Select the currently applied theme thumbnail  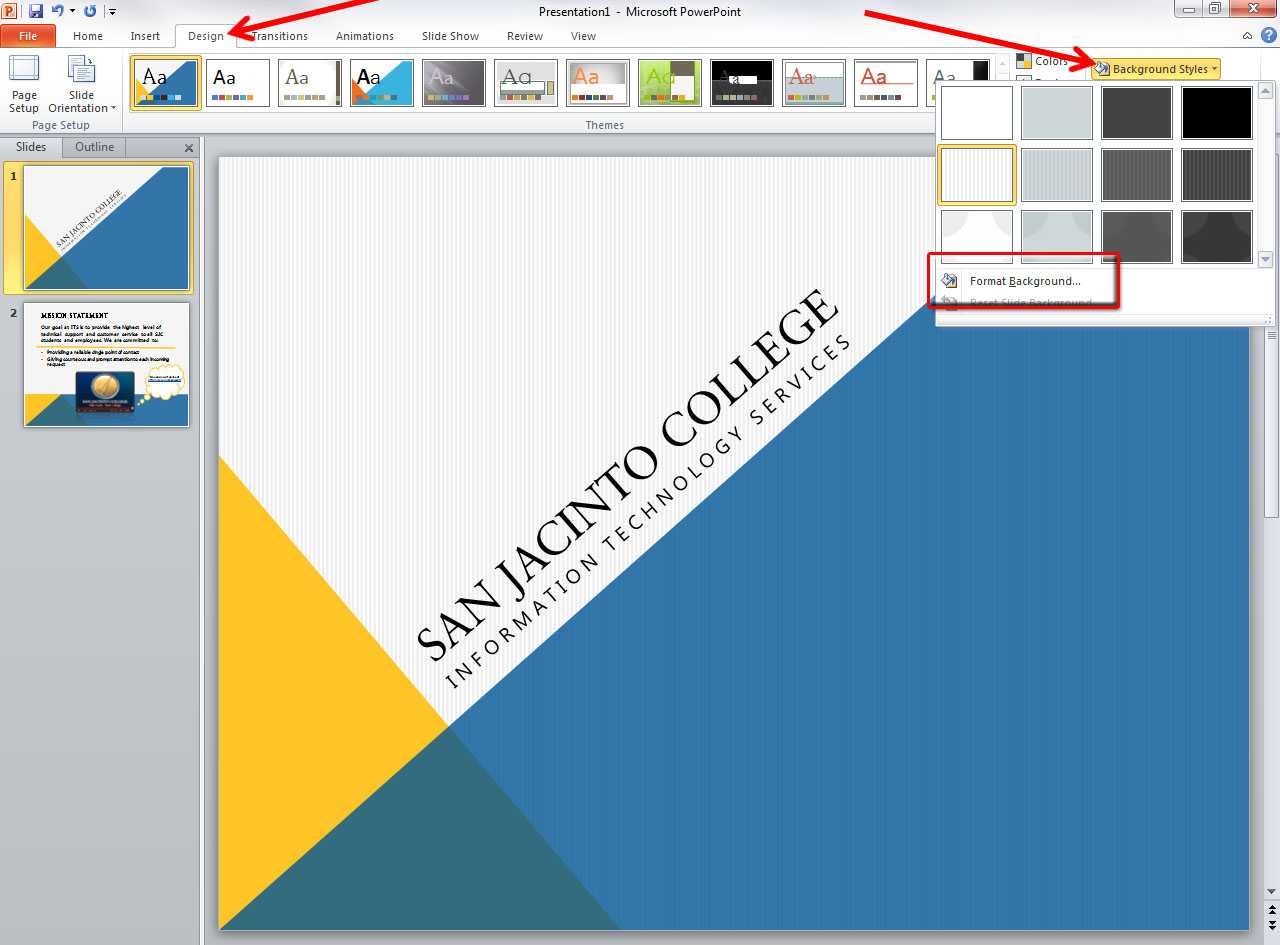coord(165,82)
